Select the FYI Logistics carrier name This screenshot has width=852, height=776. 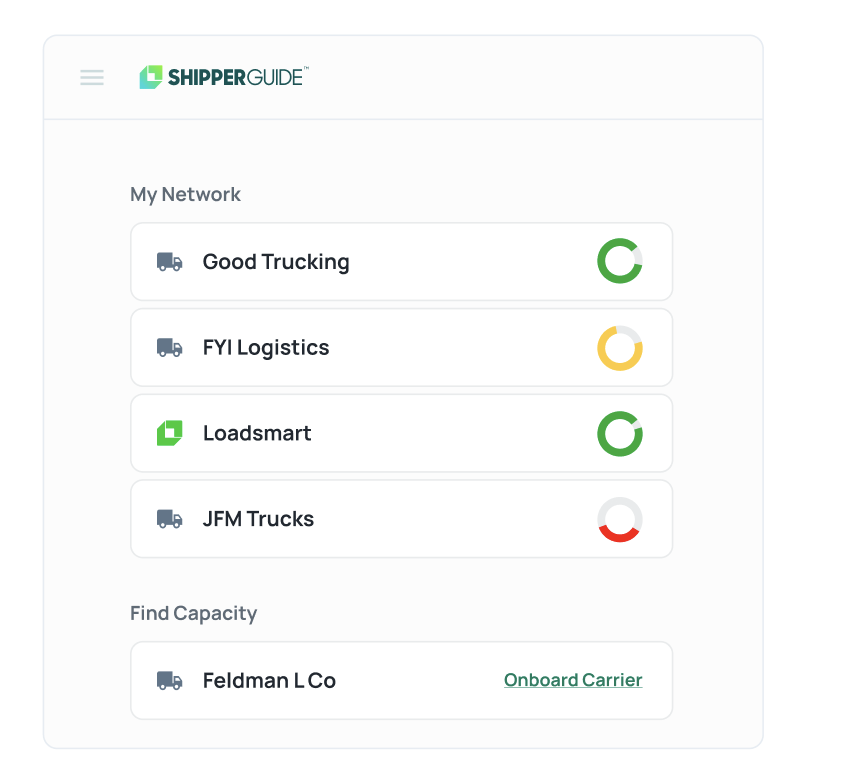pyautogui.click(x=266, y=348)
